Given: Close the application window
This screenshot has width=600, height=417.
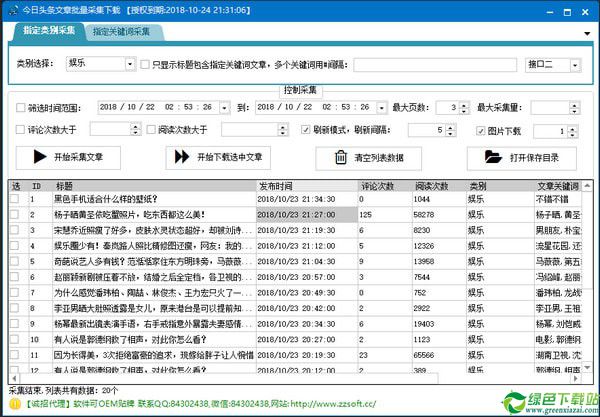Looking at the screenshot, I should pos(585,8).
